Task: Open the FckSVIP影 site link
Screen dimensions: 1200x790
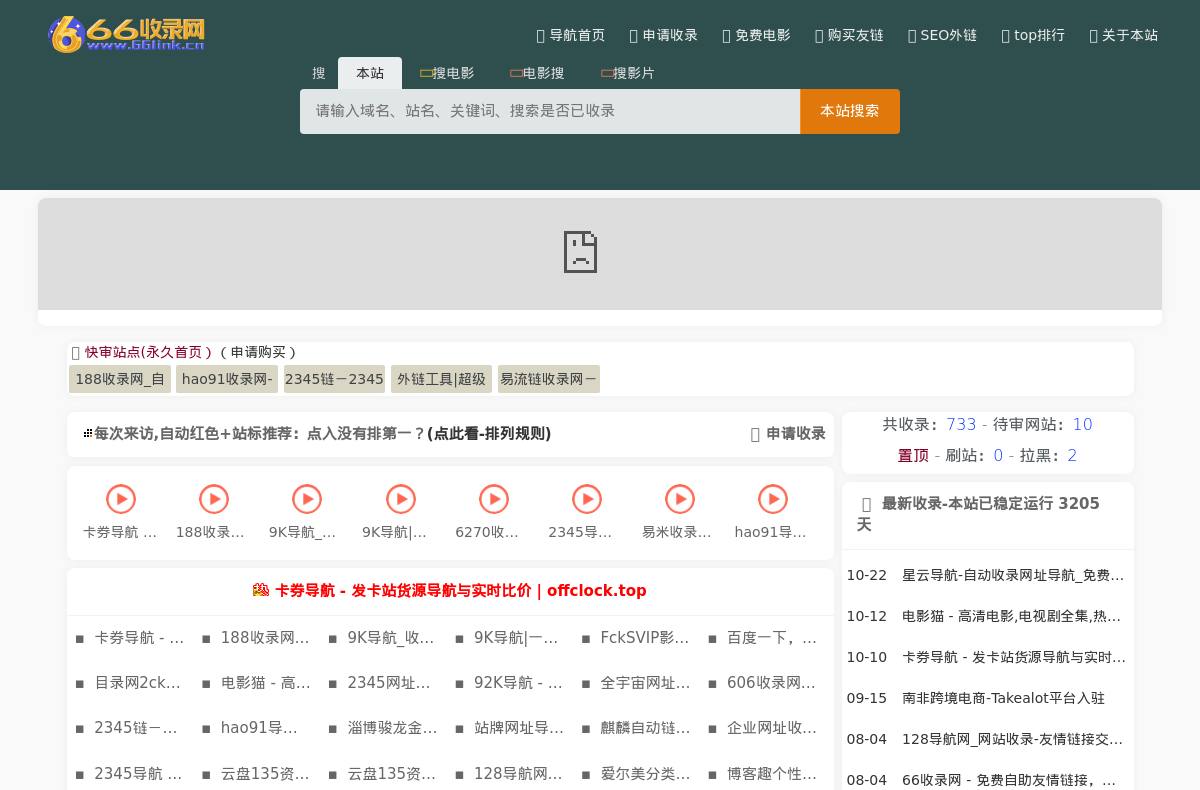Action: [645, 638]
